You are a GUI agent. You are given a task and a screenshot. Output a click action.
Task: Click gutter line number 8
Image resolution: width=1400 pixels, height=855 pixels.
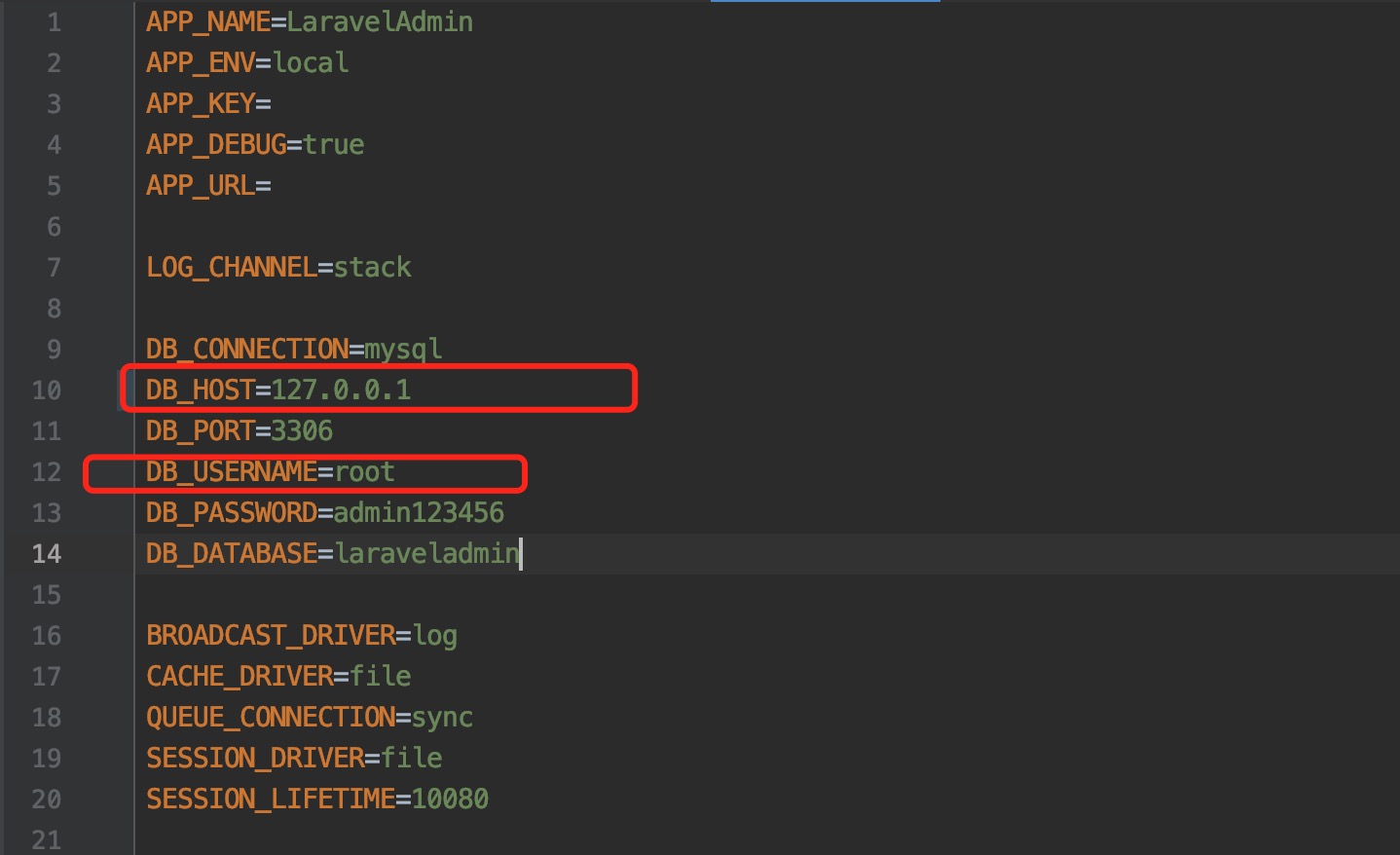click(x=55, y=309)
